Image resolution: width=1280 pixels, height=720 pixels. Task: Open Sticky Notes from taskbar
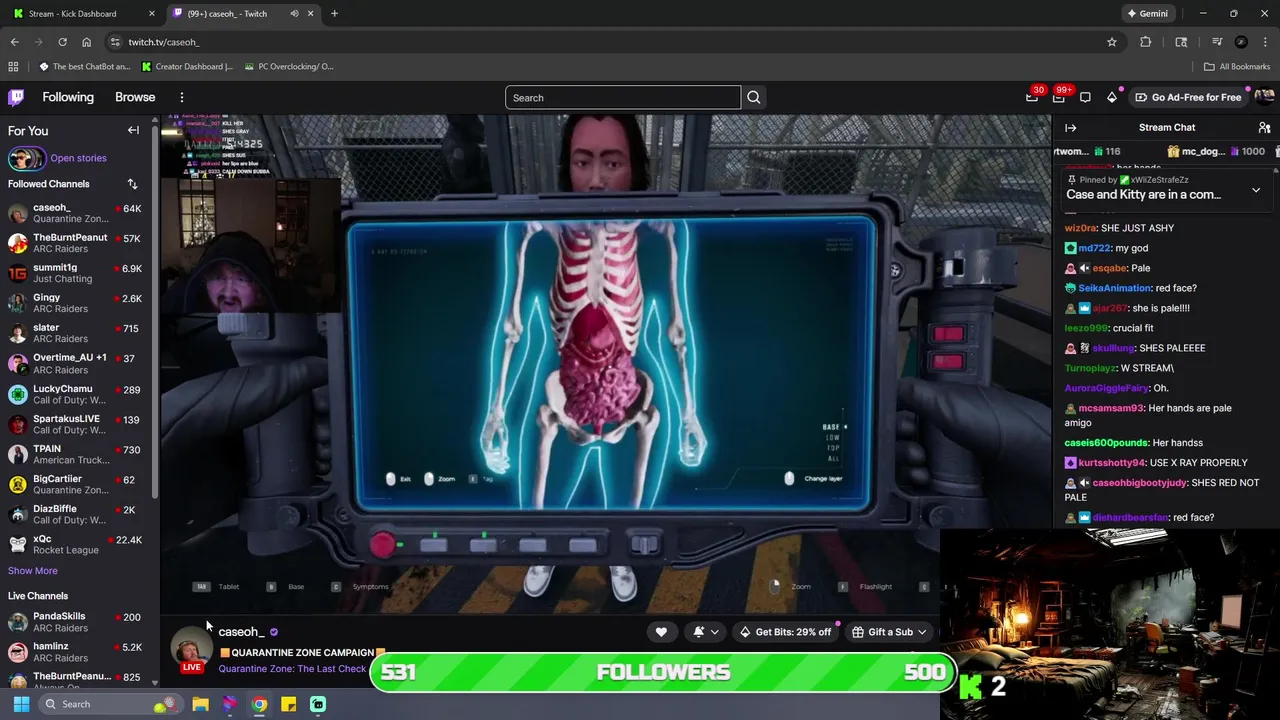[x=288, y=704]
